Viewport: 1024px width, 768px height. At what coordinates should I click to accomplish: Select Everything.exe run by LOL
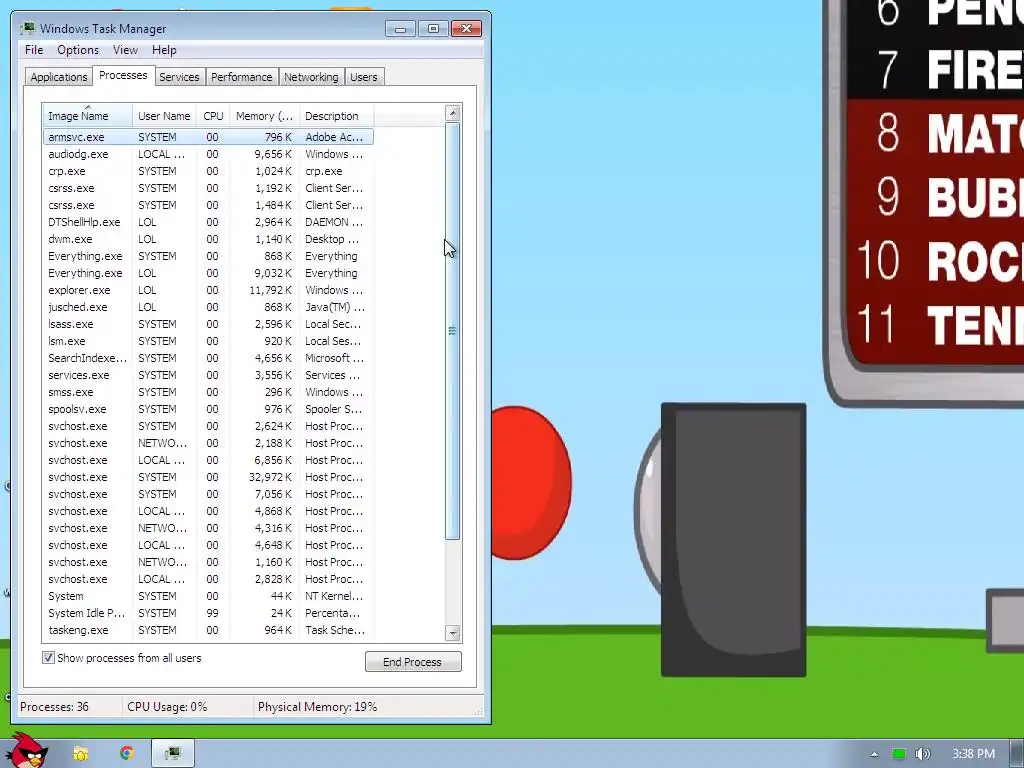click(x=208, y=273)
